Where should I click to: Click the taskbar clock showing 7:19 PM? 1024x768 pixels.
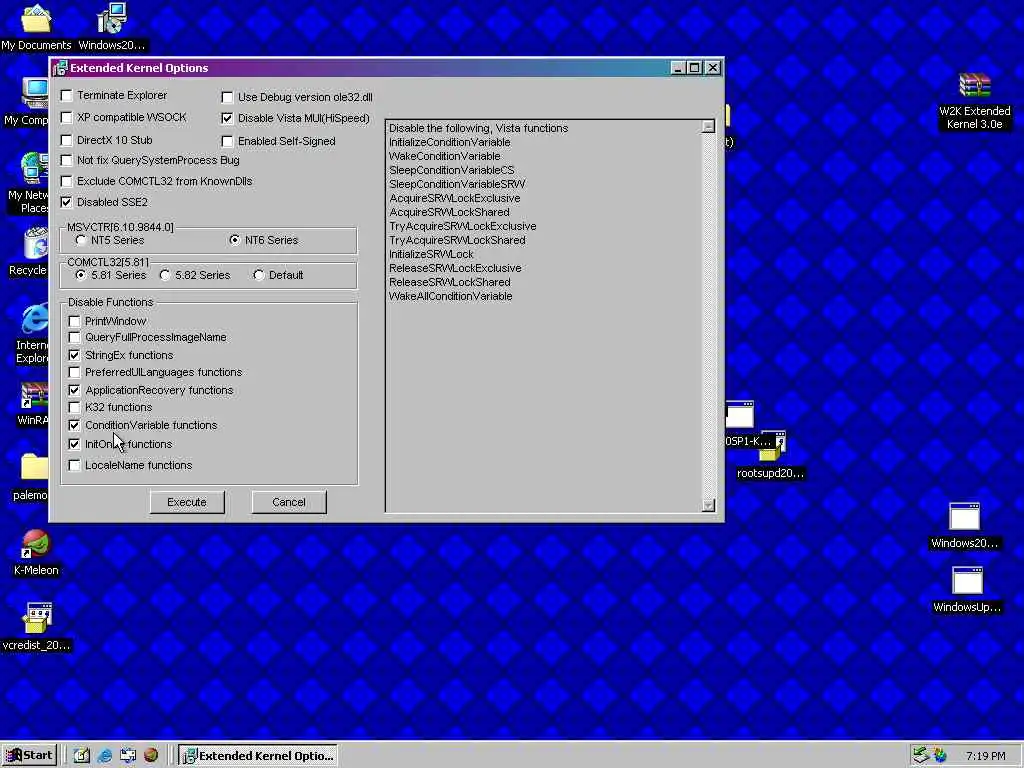pos(985,756)
